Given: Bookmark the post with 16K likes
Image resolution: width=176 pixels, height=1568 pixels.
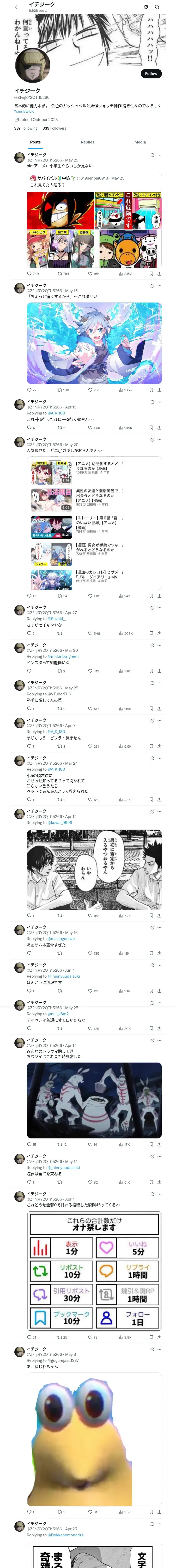Looking at the screenshot, I should (151, 274).
